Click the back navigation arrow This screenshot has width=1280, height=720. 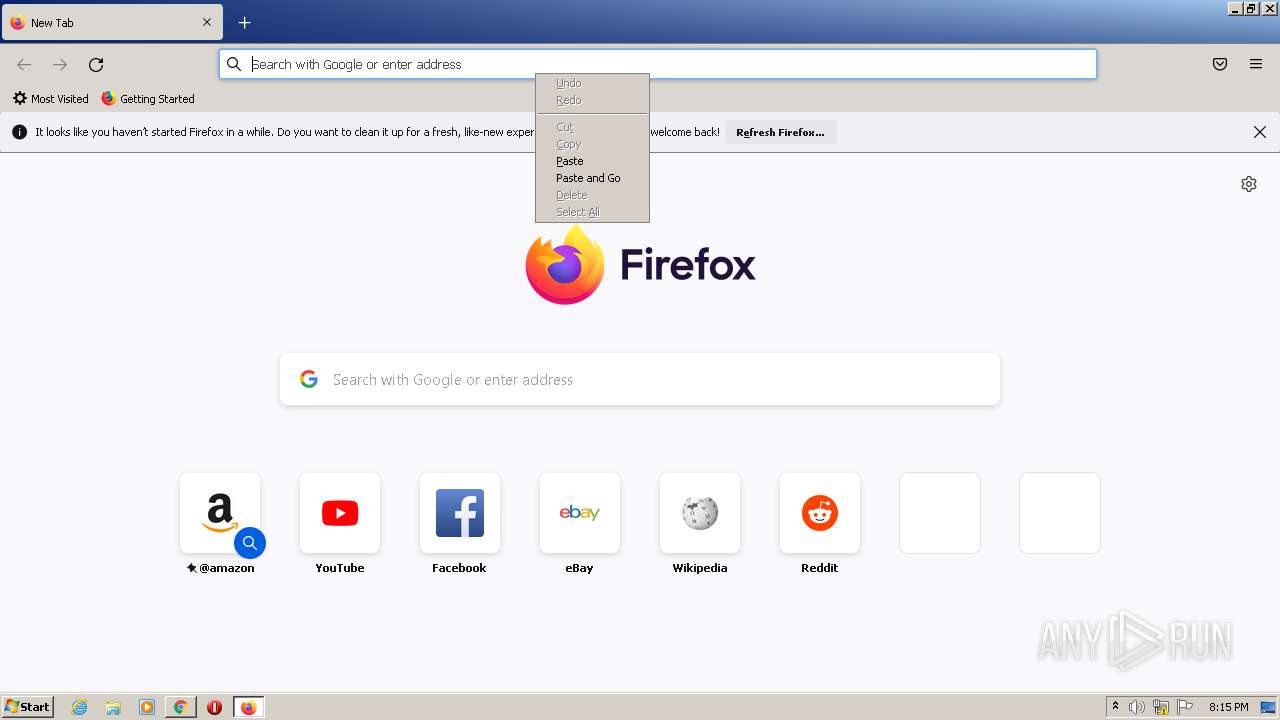pyautogui.click(x=24, y=64)
